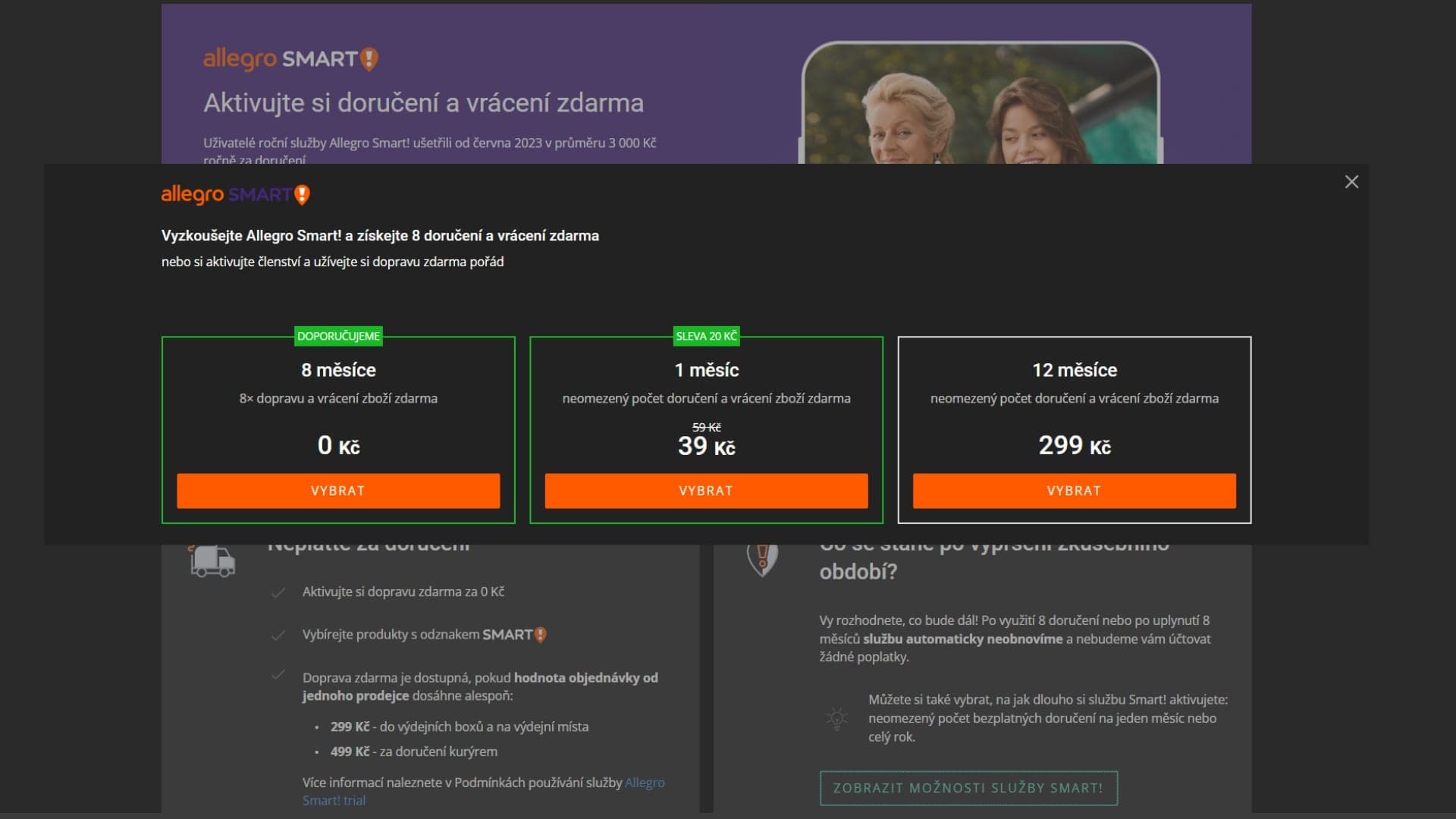Click the Smart shield icon beside the 'období?' heading
The width and height of the screenshot is (1456, 819).
(x=762, y=559)
